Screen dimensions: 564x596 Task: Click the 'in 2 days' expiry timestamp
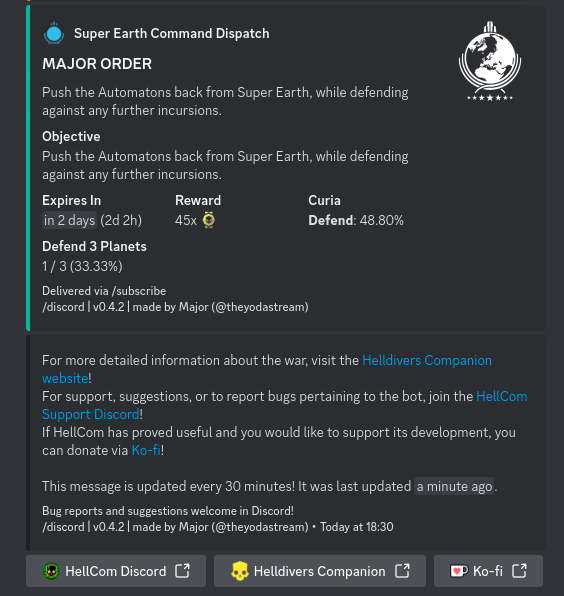(69, 220)
